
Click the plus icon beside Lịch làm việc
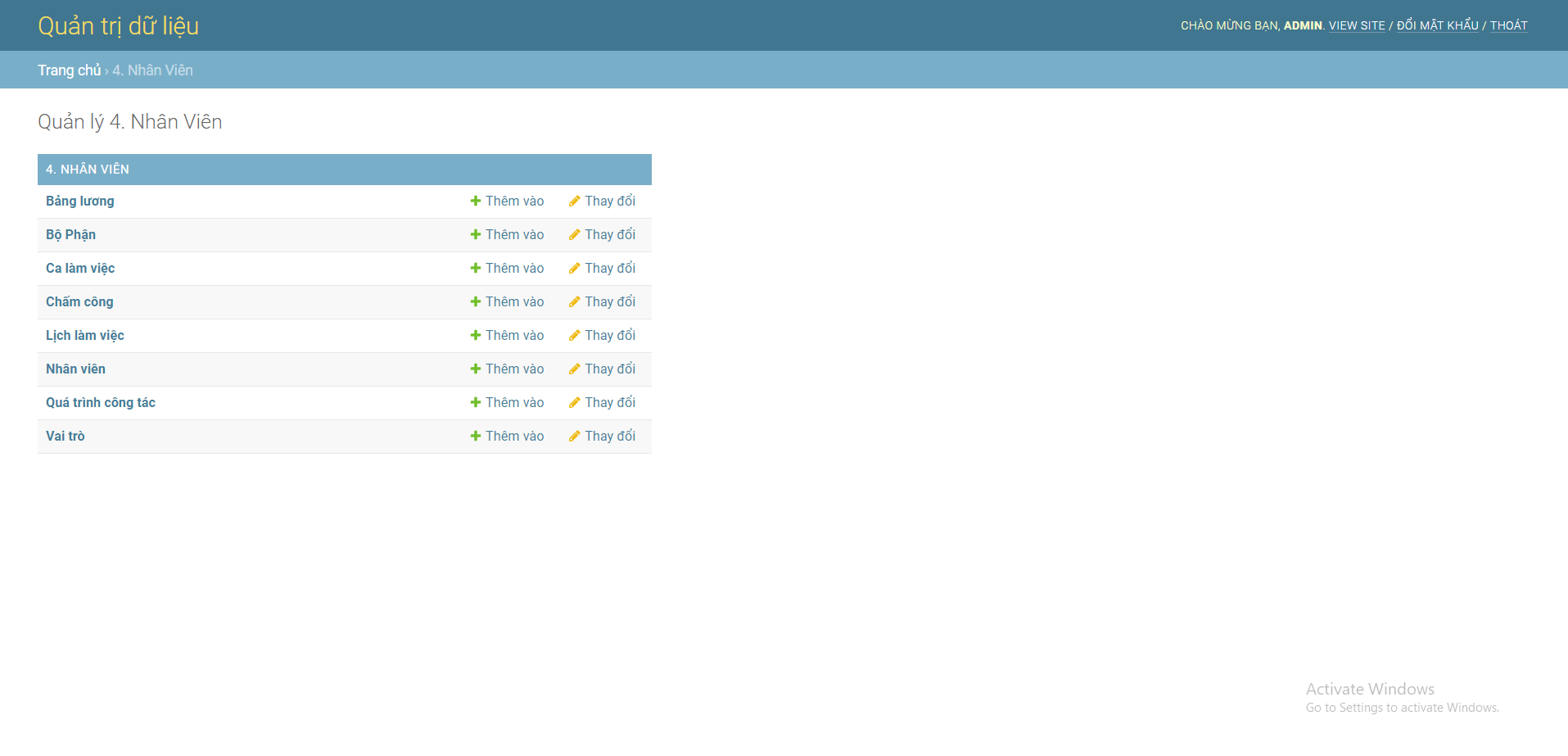coord(474,335)
